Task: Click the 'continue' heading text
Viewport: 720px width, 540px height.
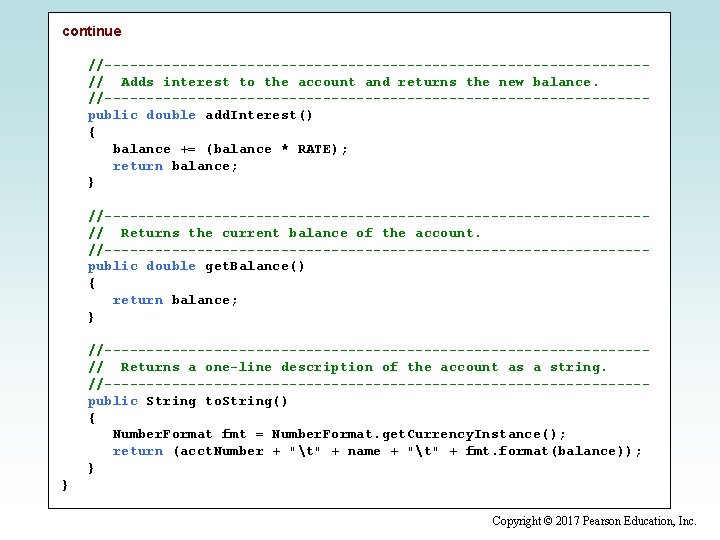Action: (x=92, y=31)
